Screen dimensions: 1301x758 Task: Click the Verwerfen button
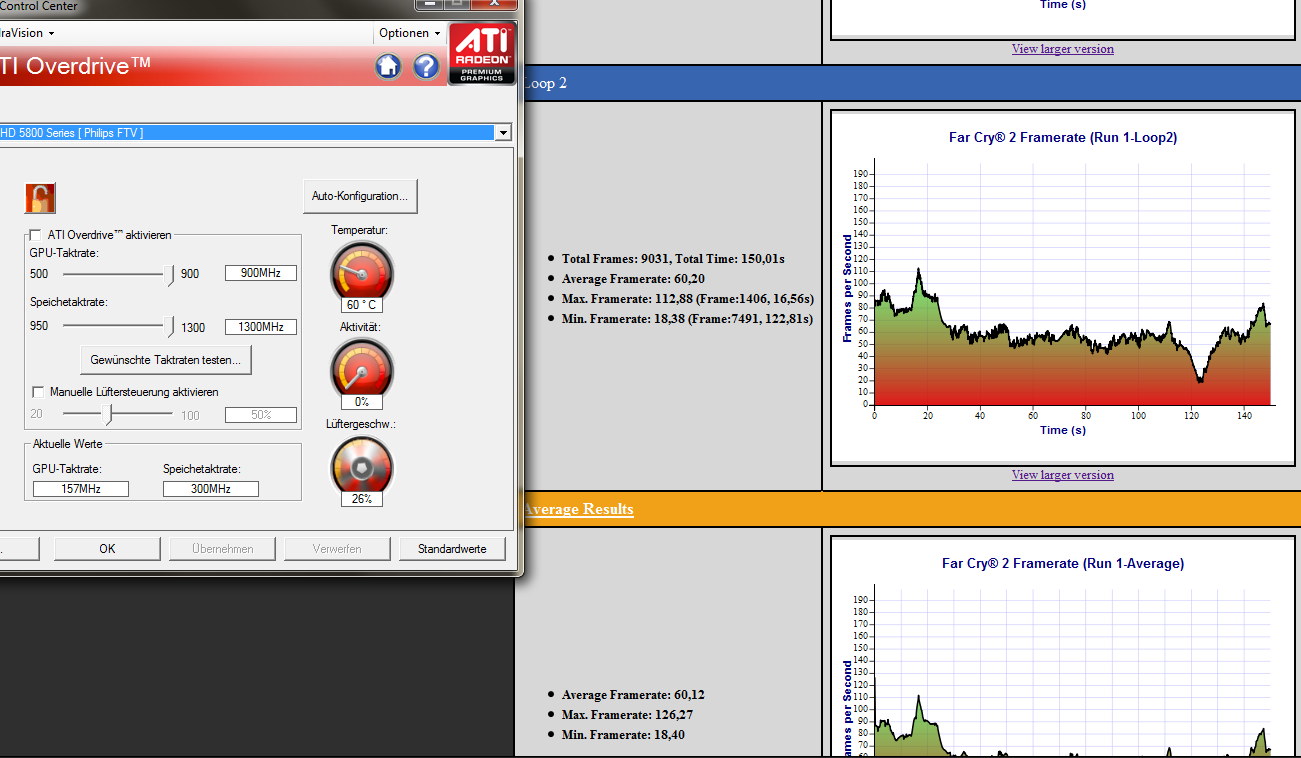point(337,549)
